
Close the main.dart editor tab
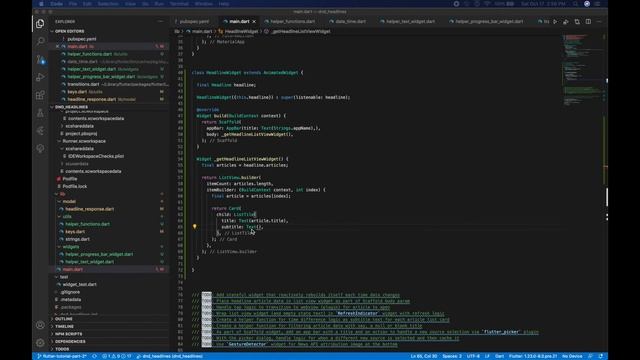click(254, 22)
